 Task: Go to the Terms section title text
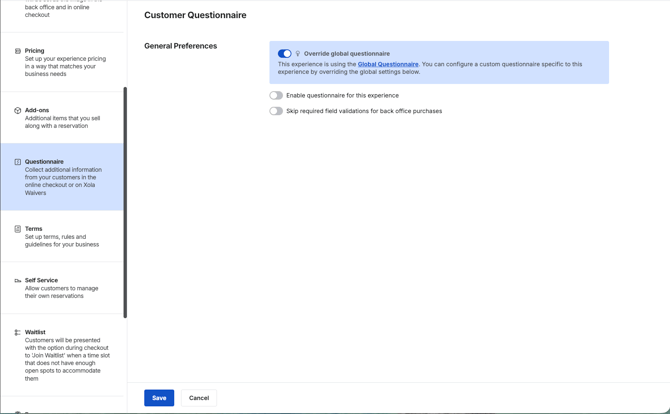coord(33,229)
